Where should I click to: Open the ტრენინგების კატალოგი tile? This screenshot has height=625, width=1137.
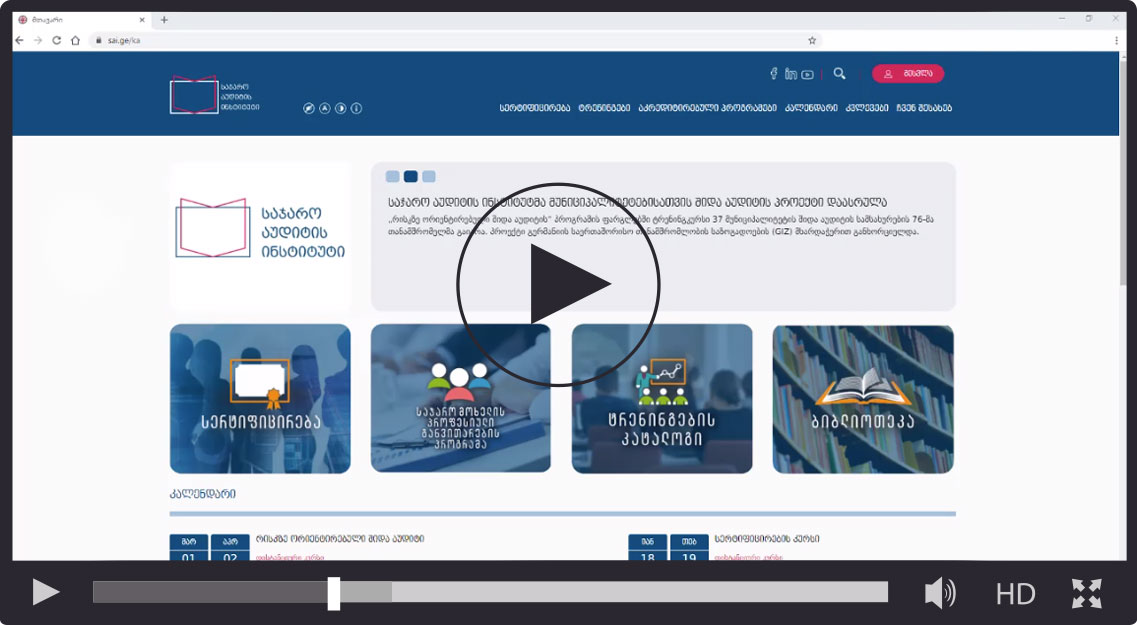(x=661, y=398)
